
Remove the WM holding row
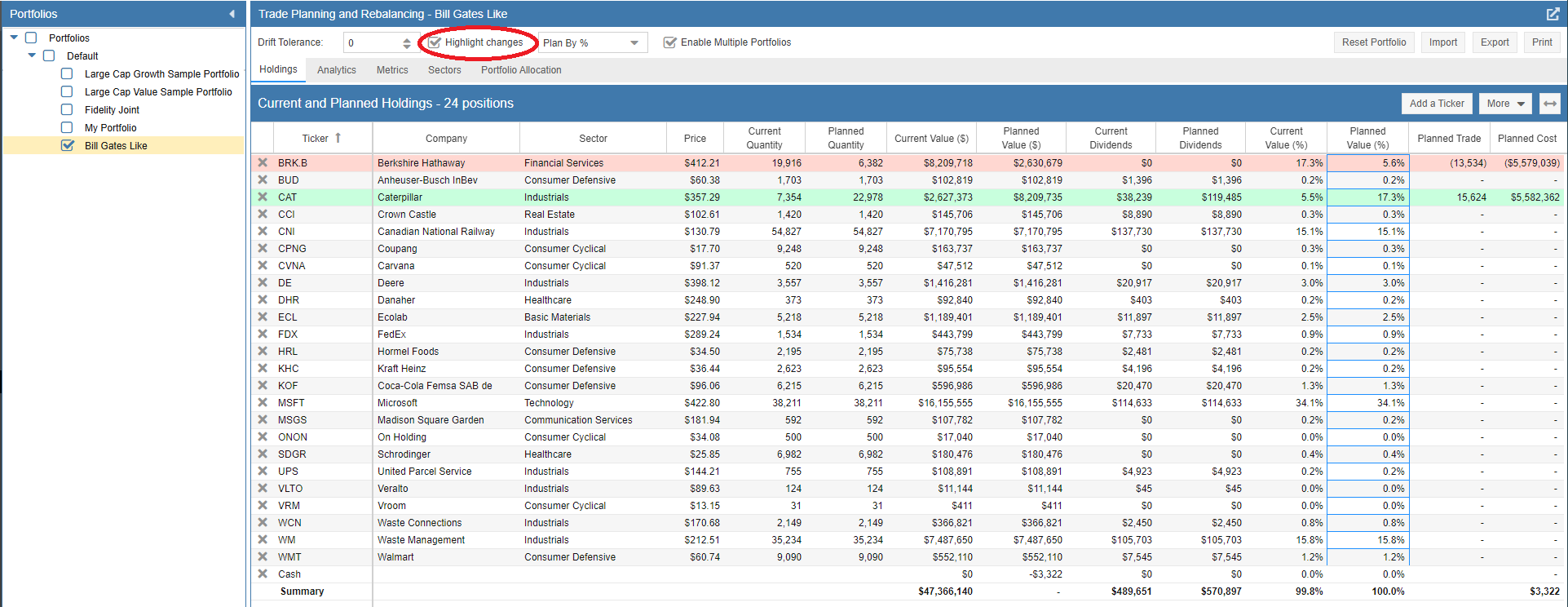tap(263, 539)
